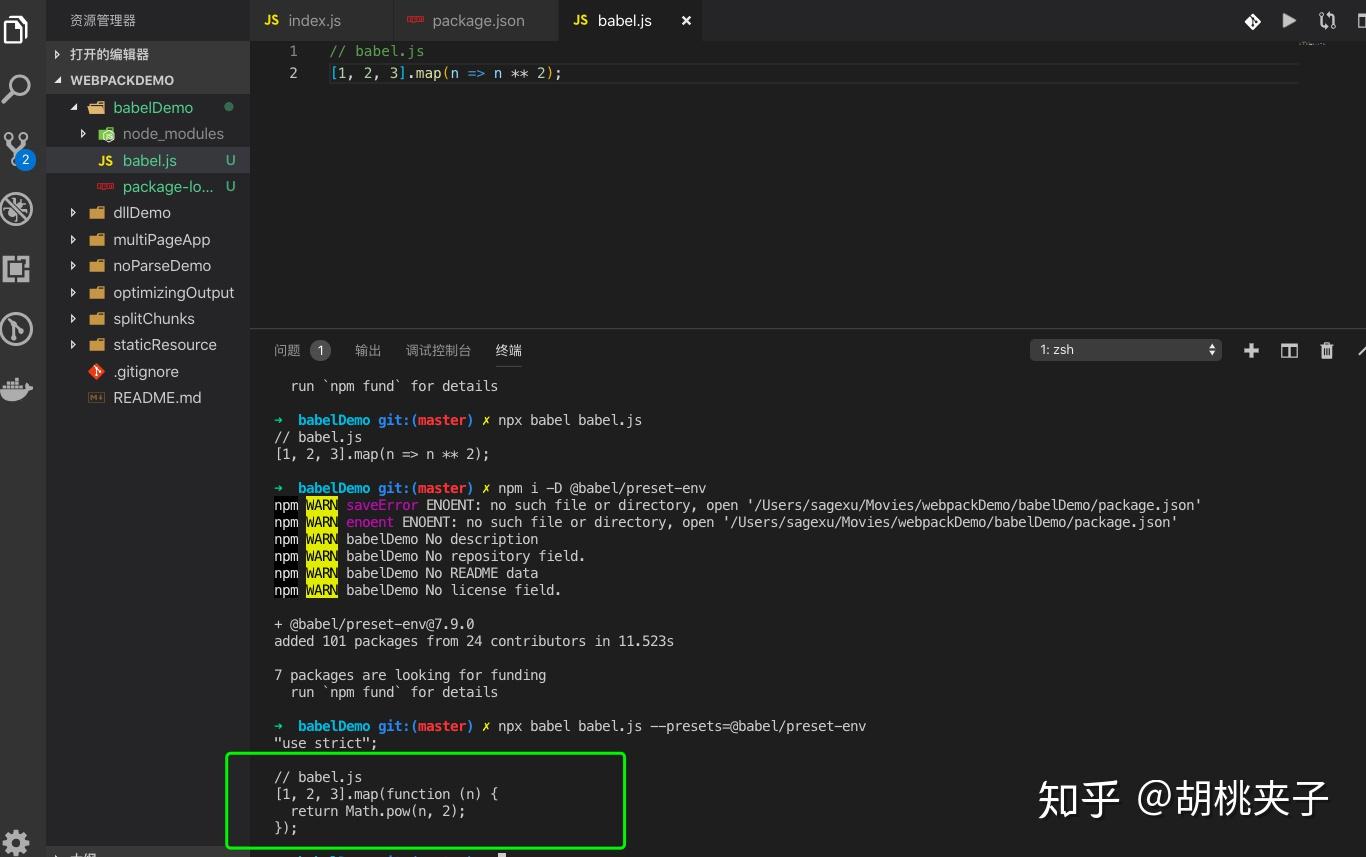Open the terminal selector dropdown showing 1: zsh

(x=1125, y=349)
